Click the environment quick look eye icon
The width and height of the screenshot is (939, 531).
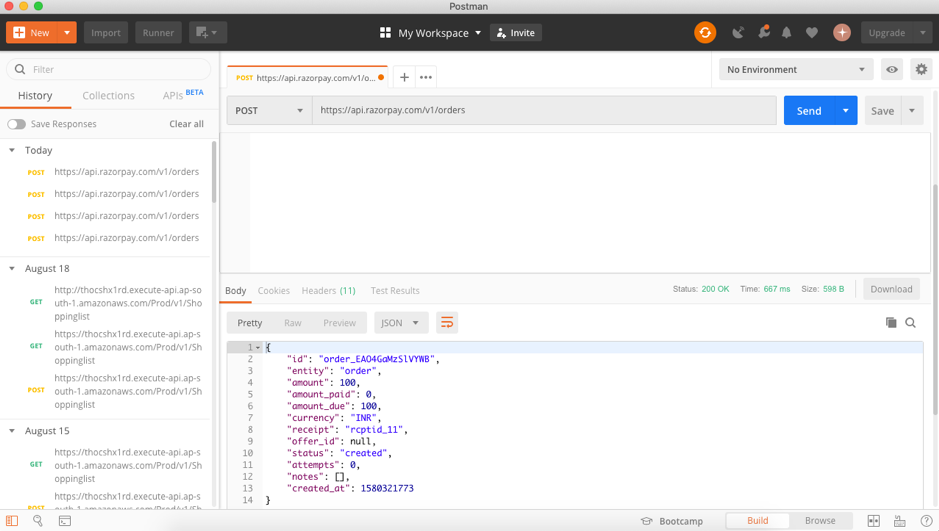pyautogui.click(x=892, y=70)
